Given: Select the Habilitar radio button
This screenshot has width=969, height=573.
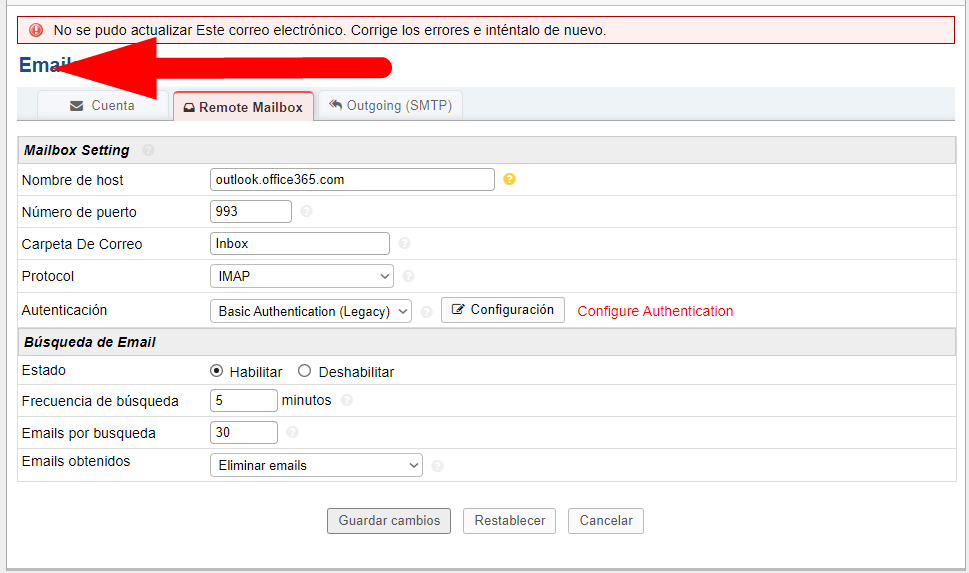Looking at the screenshot, I should 217,371.
